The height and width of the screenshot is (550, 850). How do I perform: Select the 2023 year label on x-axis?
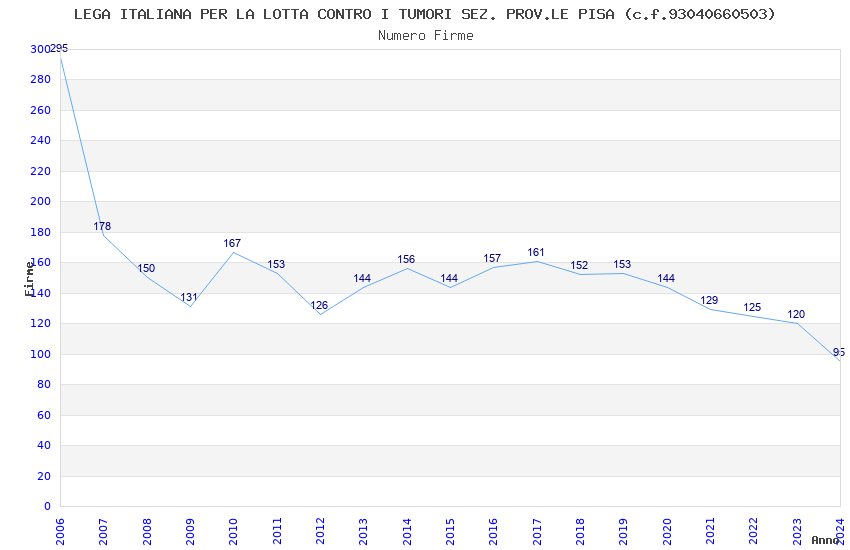tap(797, 531)
